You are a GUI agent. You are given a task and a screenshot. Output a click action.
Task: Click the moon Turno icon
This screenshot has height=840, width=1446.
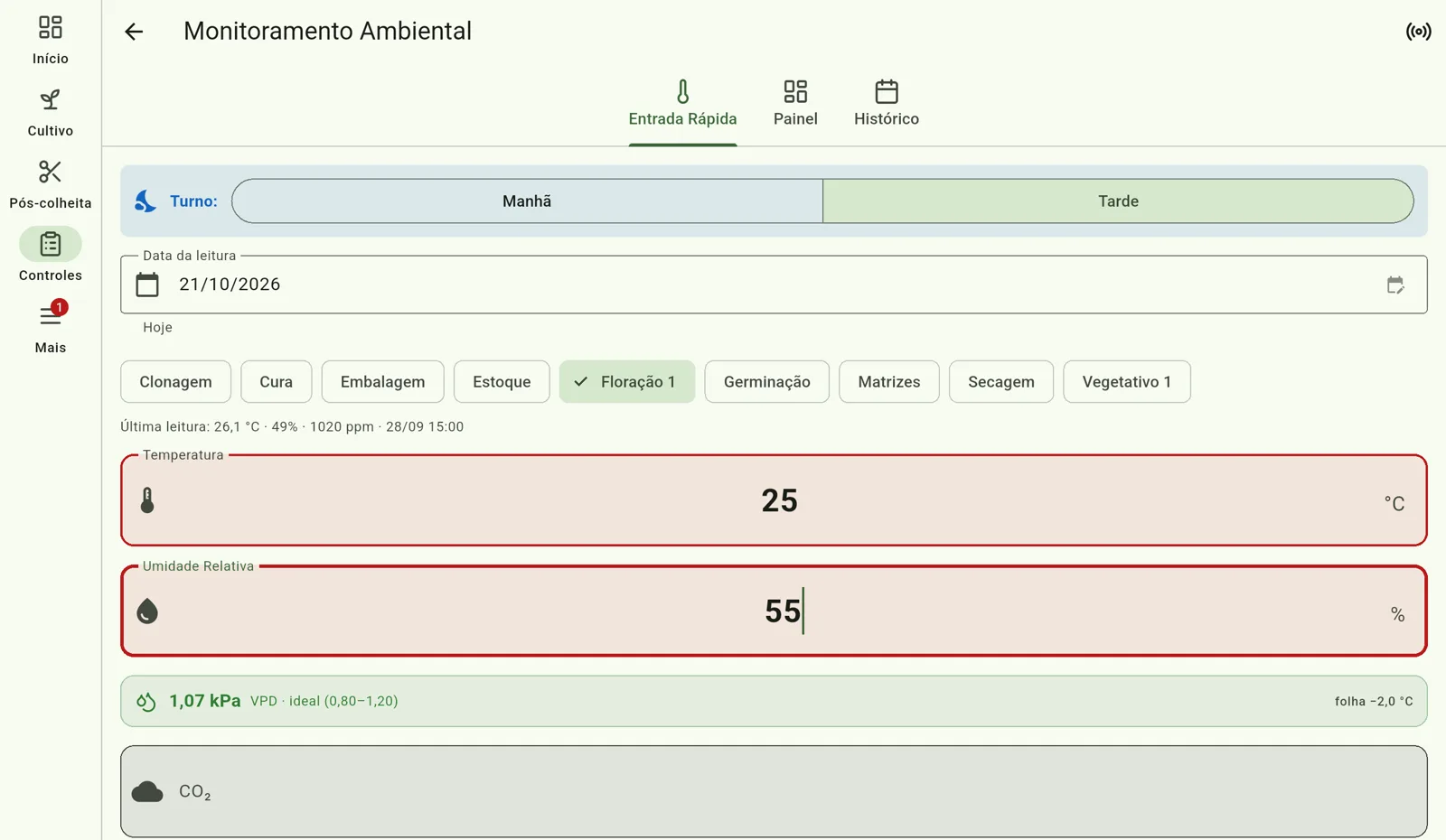point(146,201)
